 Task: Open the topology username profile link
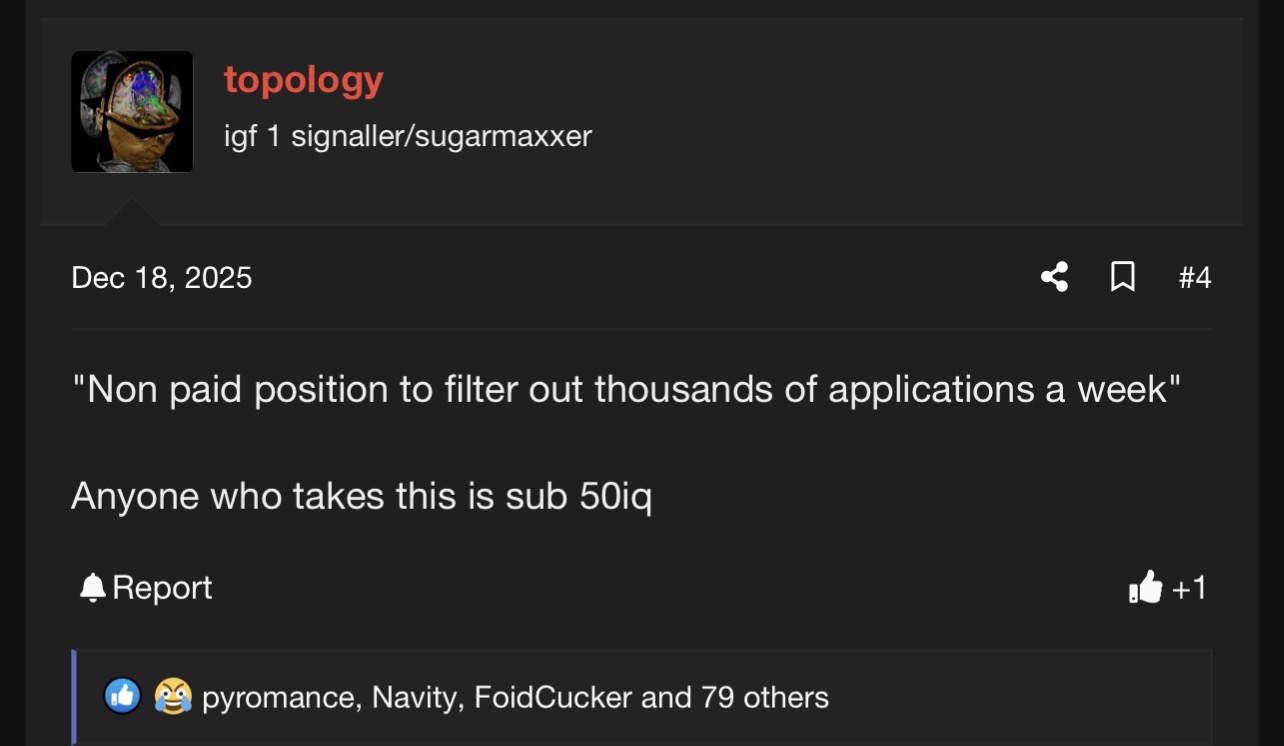click(x=303, y=79)
